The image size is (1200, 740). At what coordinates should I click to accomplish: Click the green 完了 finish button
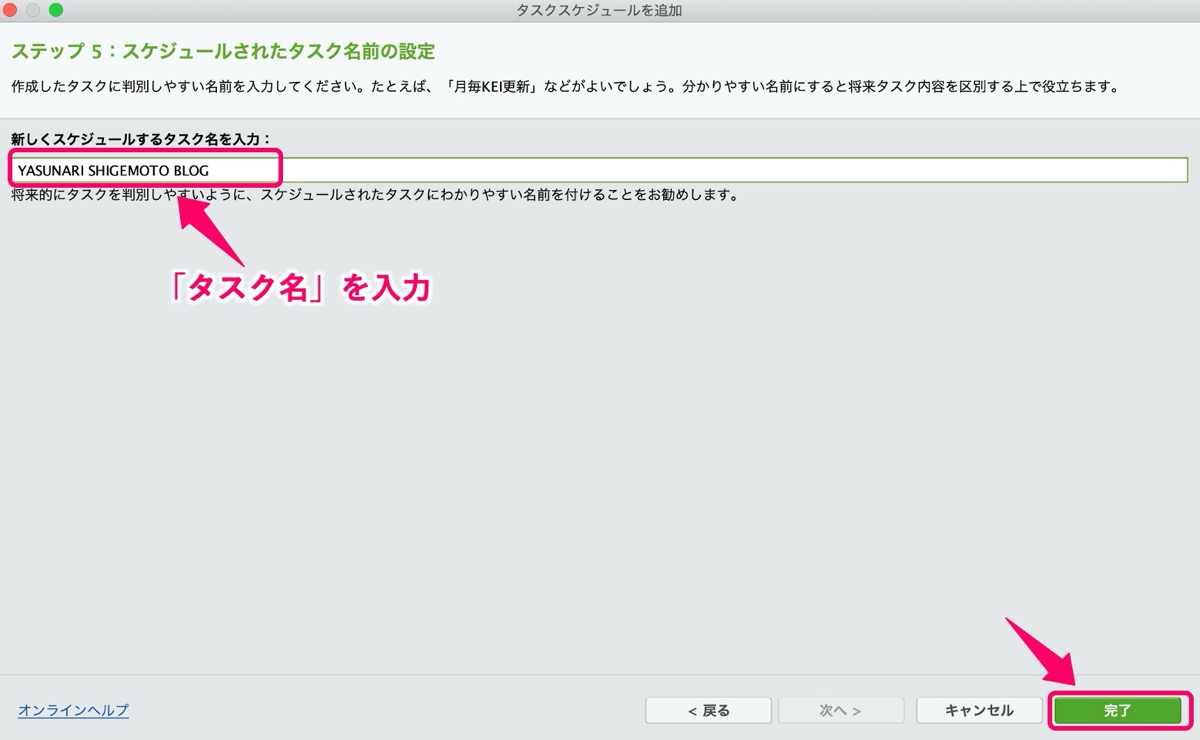pos(1117,710)
